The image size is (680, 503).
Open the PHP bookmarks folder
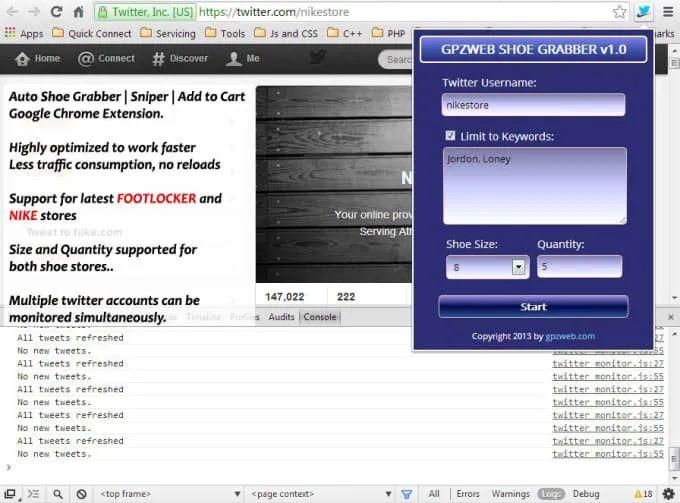point(389,33)
